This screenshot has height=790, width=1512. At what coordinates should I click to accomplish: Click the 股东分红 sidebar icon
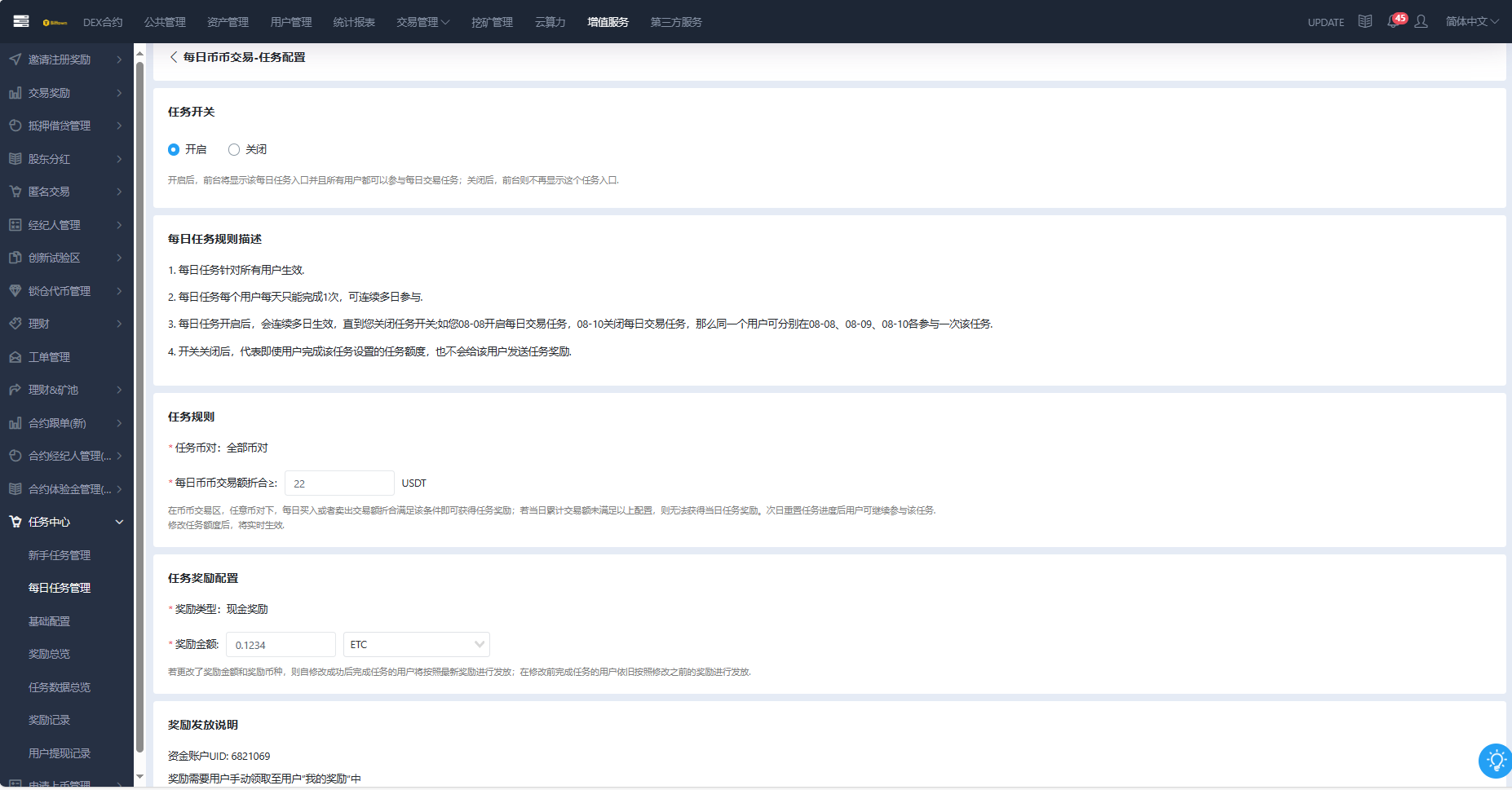pos(15,158)
